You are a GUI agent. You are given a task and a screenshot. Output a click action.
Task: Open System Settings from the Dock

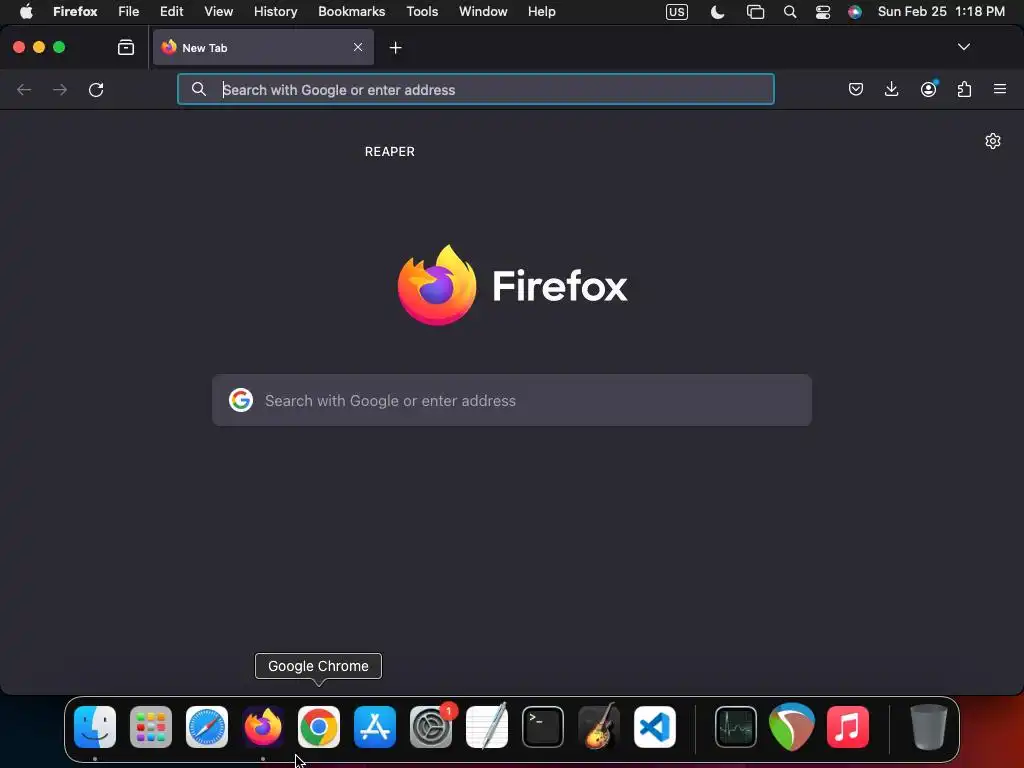pos(431,727)
